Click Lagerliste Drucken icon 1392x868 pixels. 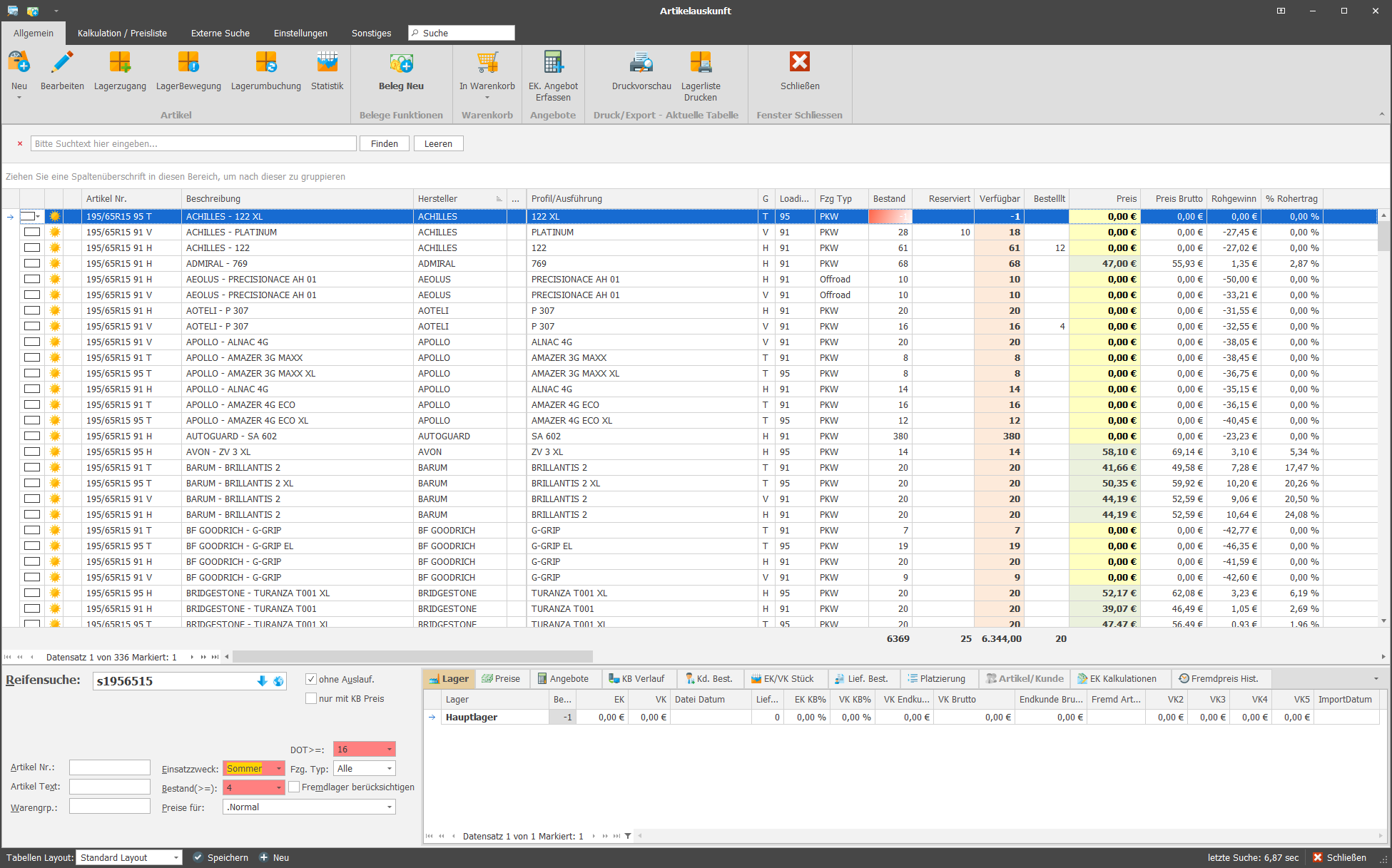click(x=701, y=63)
